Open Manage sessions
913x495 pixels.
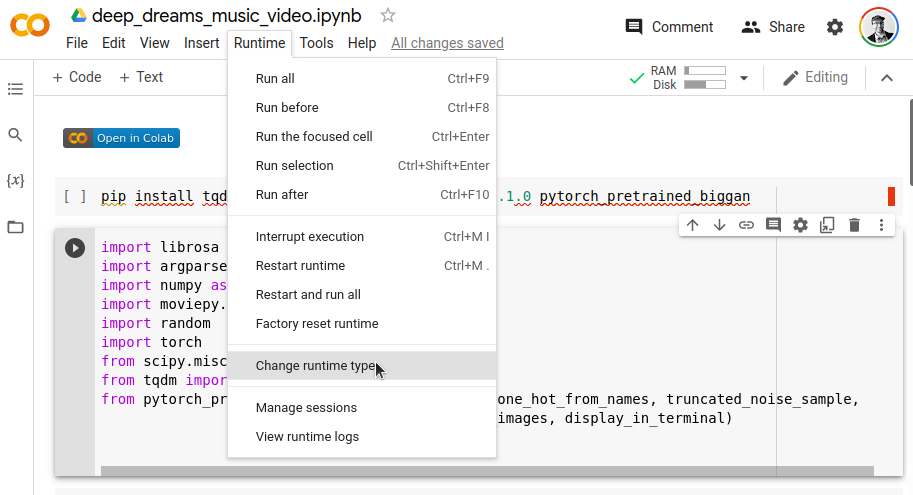coord(362,408)
